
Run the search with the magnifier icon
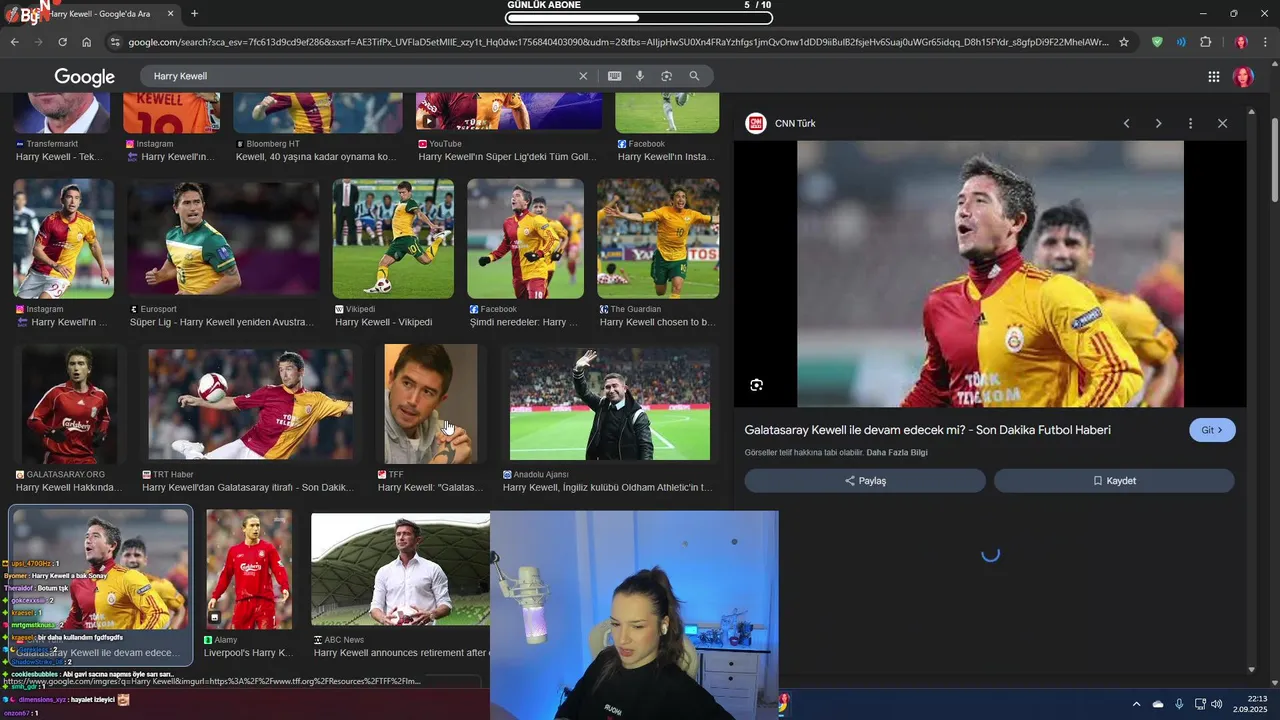pyautogui.click(x=694, y=76)
